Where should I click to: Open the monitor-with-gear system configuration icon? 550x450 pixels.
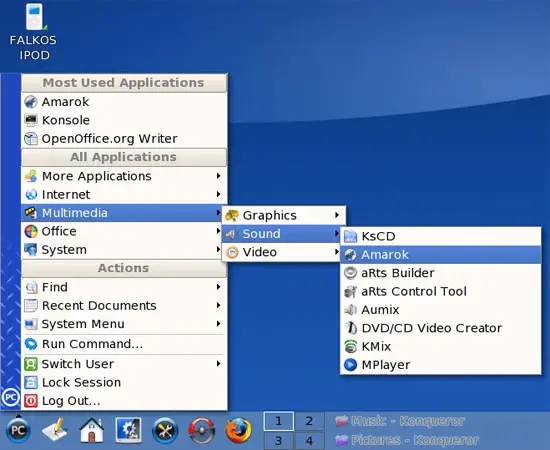(128, 430)
